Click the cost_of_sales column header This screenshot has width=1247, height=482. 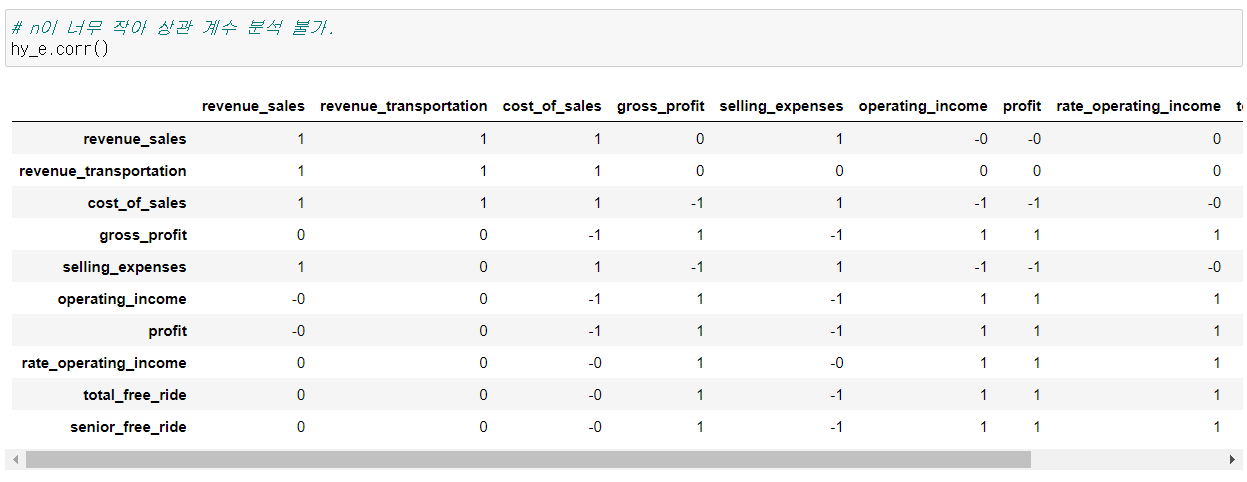point(552,106)
